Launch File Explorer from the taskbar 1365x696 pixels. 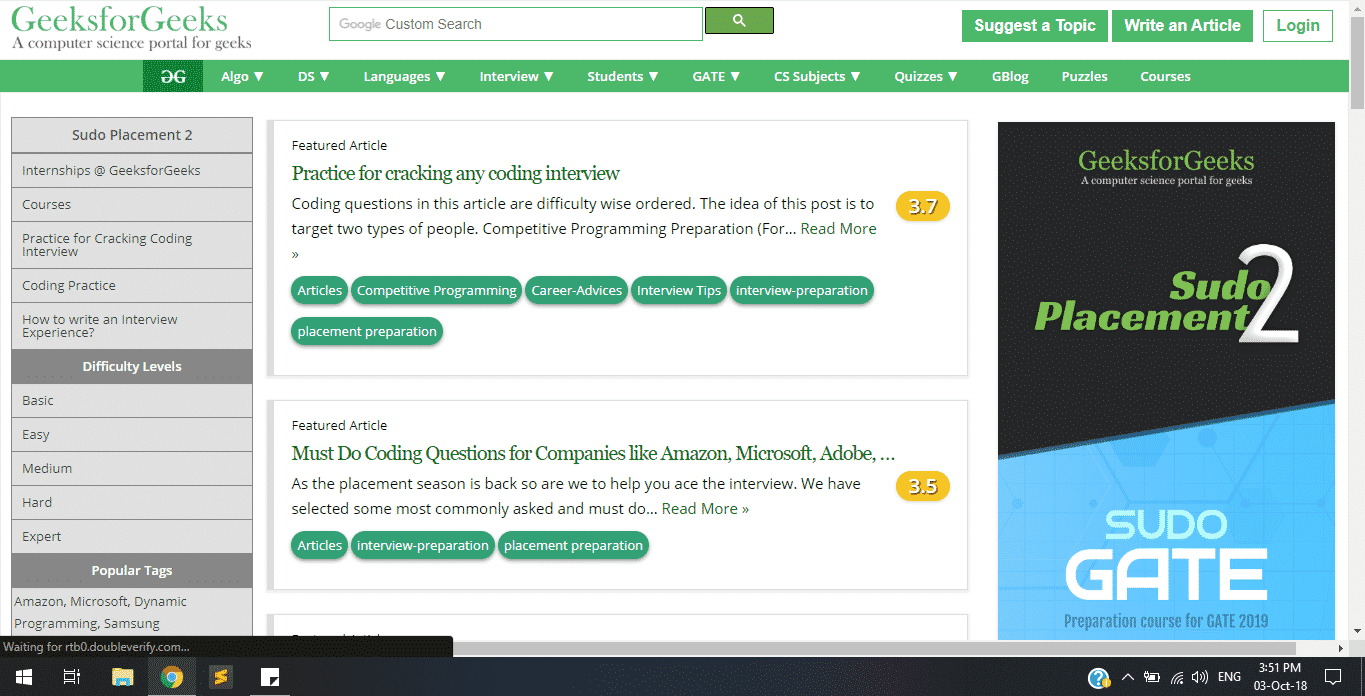pos(122,677)
